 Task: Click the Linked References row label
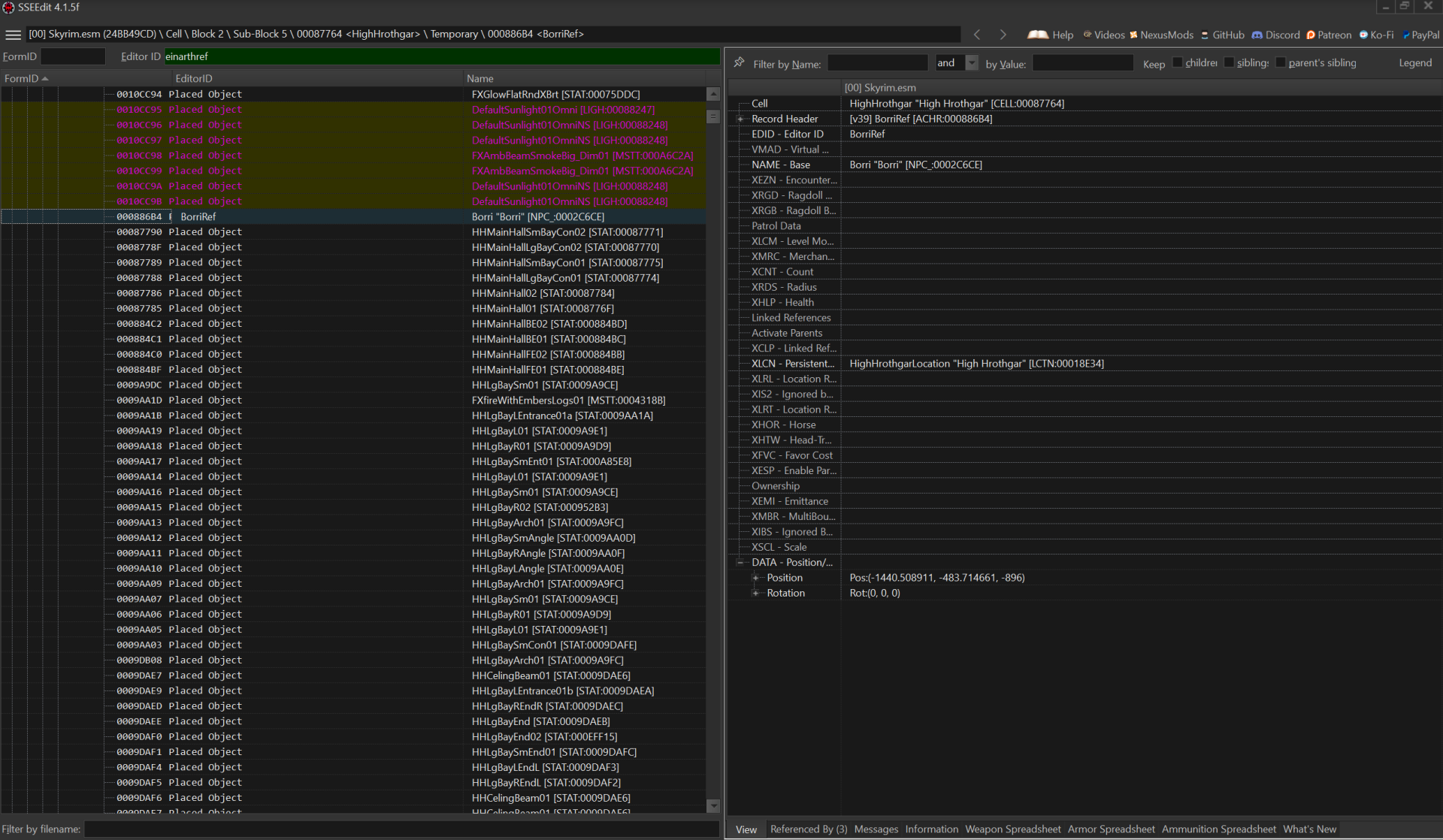click(x=791, y=318)
